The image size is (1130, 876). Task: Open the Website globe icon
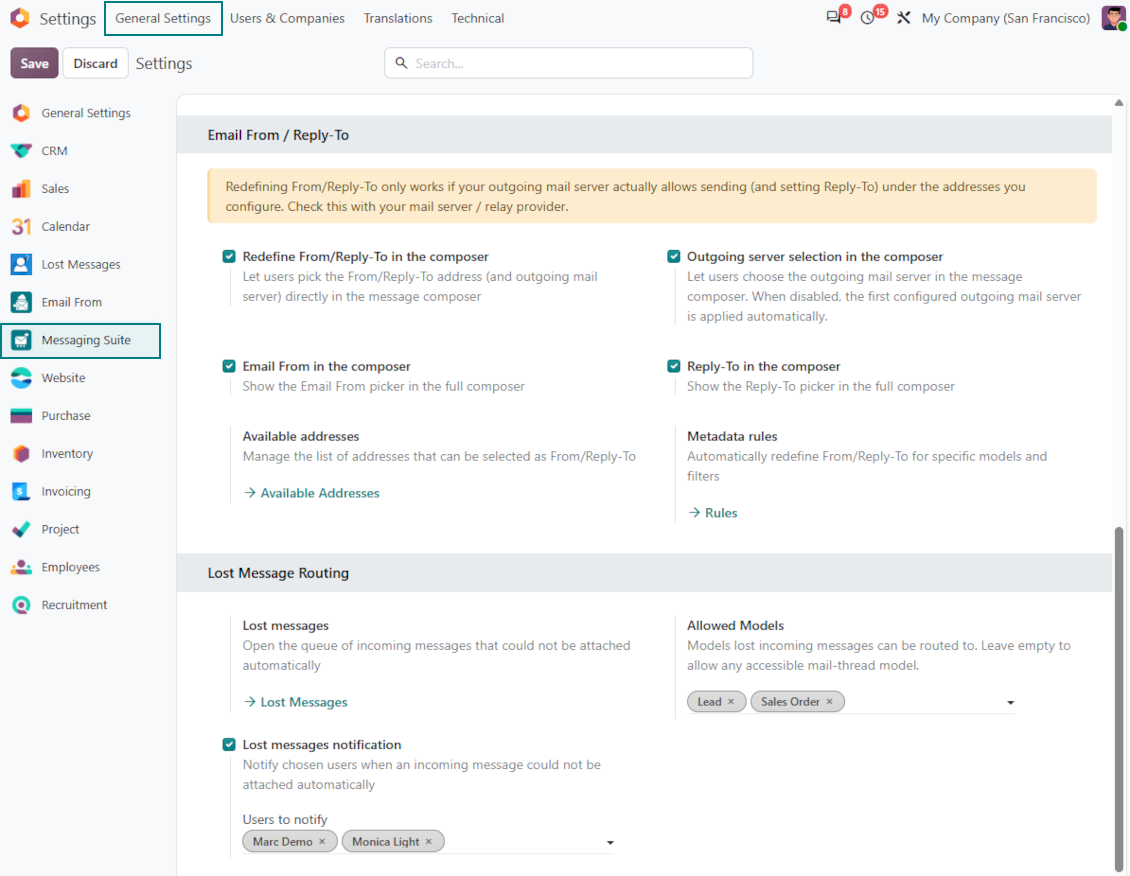pos(22,377)
